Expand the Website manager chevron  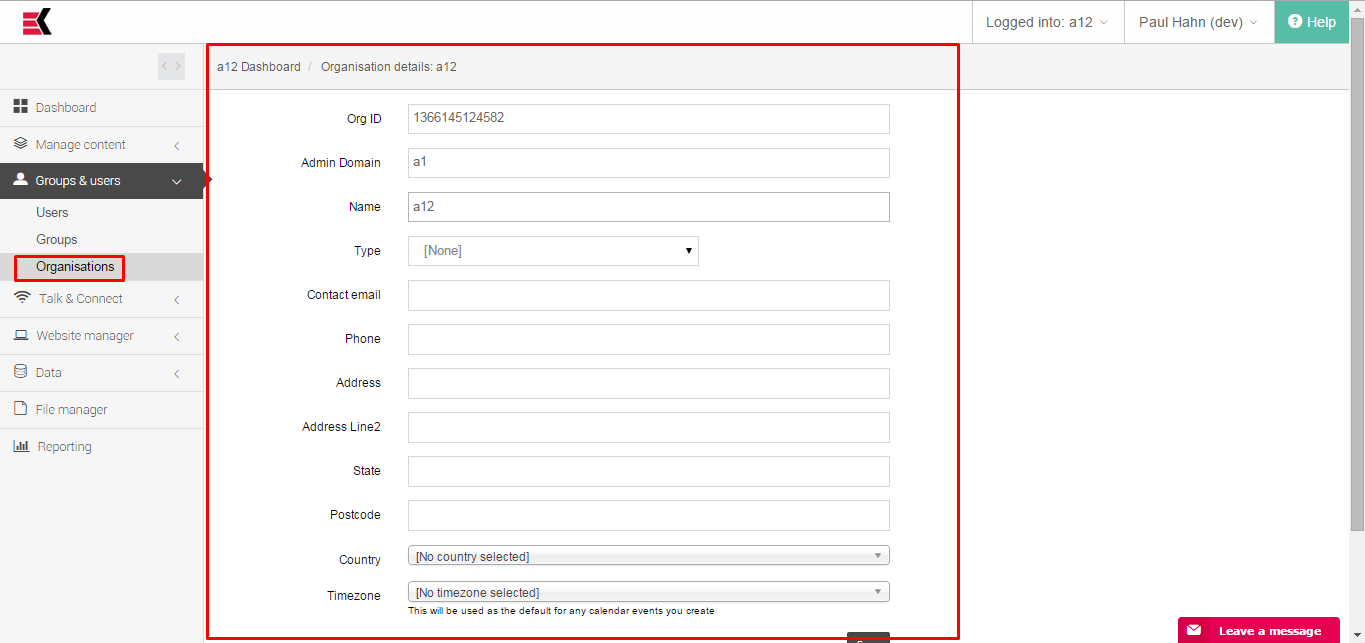pos(177,336)
